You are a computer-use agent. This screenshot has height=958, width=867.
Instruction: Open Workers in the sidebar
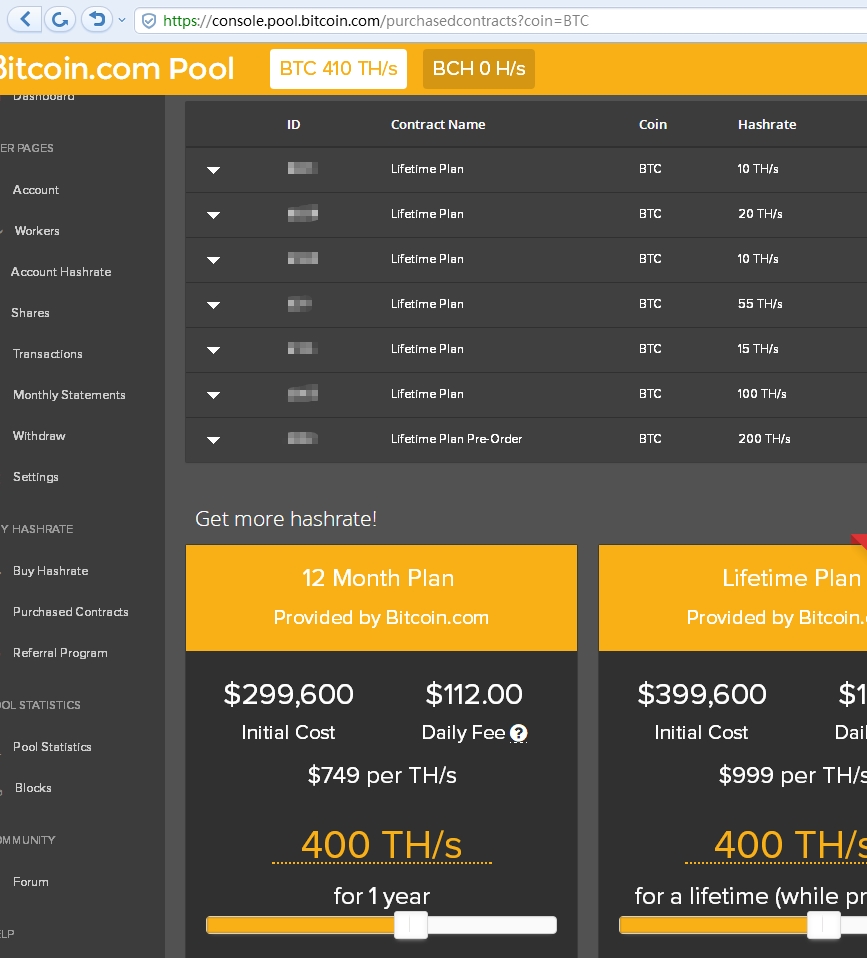(x=37, y=231)
